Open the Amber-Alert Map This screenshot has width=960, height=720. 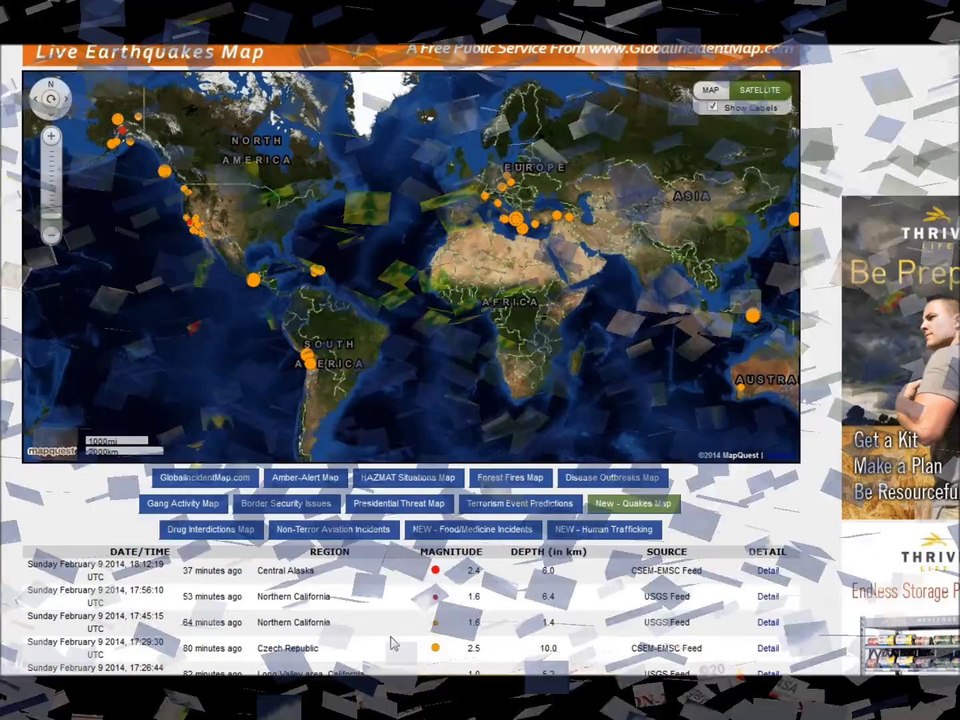[x=305, y=478]
